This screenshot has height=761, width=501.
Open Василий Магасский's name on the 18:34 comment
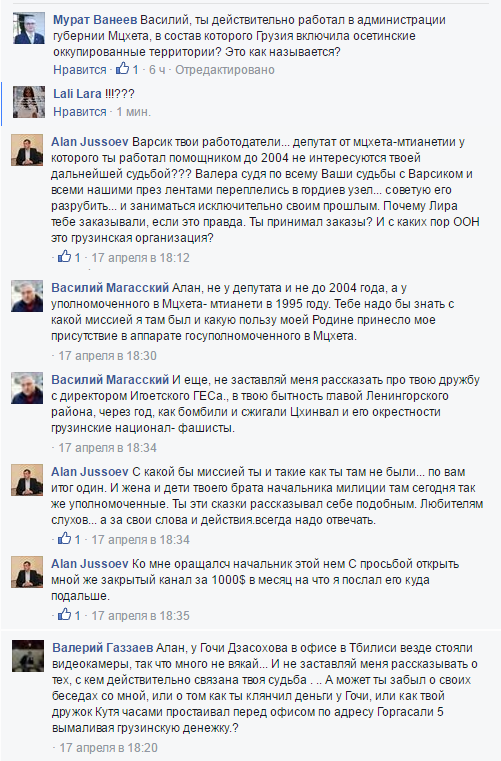tap(110, 380)
